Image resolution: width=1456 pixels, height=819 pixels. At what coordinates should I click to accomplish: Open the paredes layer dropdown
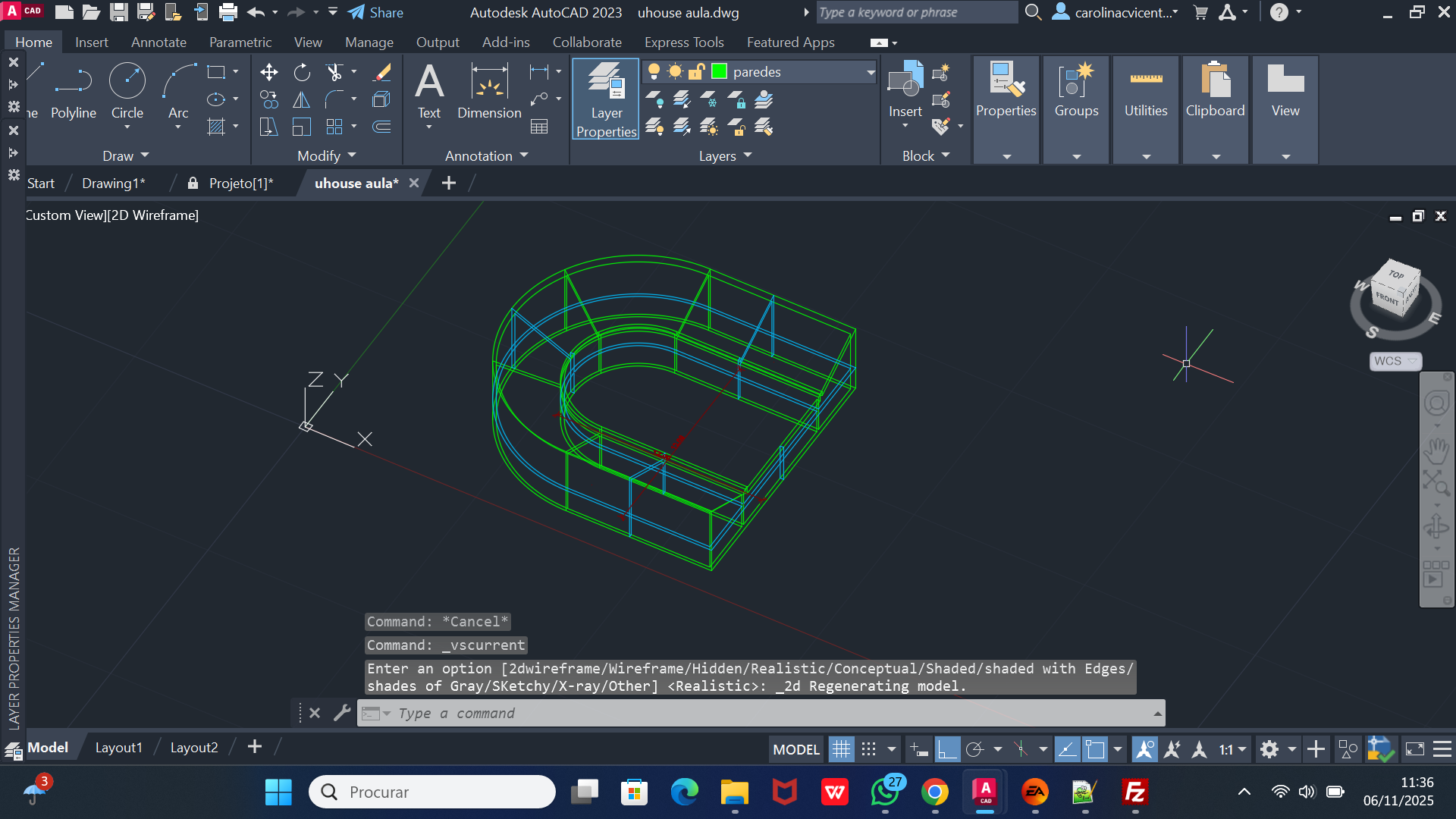[x=871, y=72]
